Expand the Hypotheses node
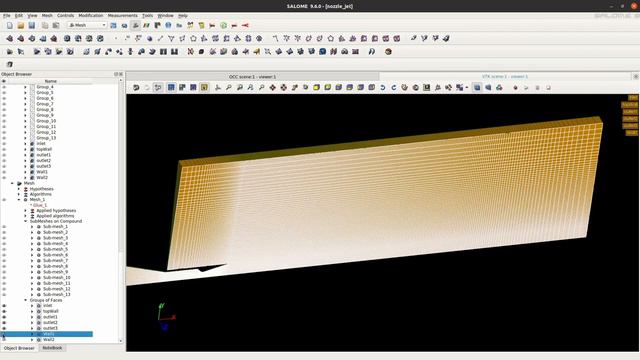 pyautogui.click(x=19, y=189)
